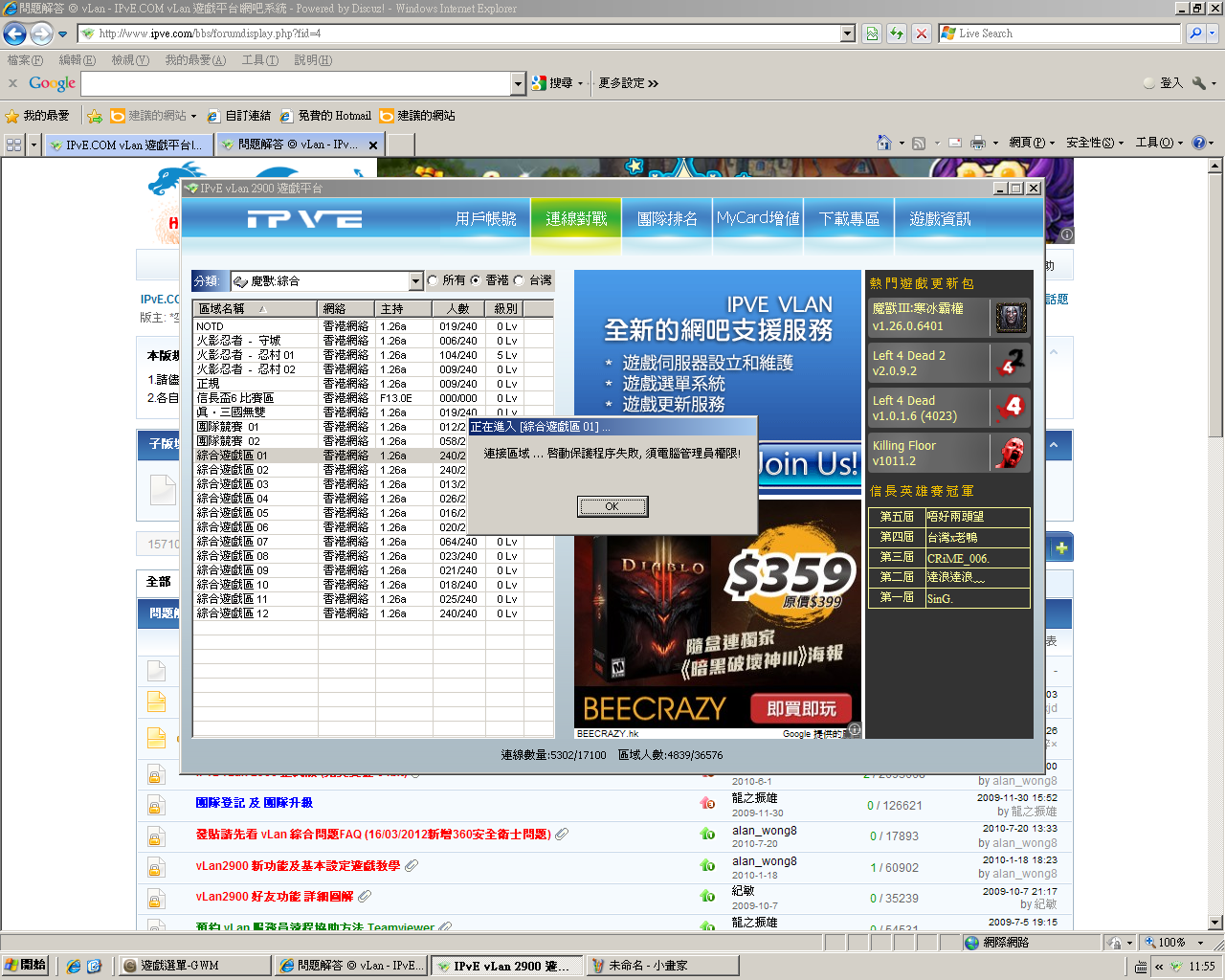Select the 綜合遊戲區 12 room row
This screenshot has width=1225, height=980.
pyautogui.click(x=373, y=613)
